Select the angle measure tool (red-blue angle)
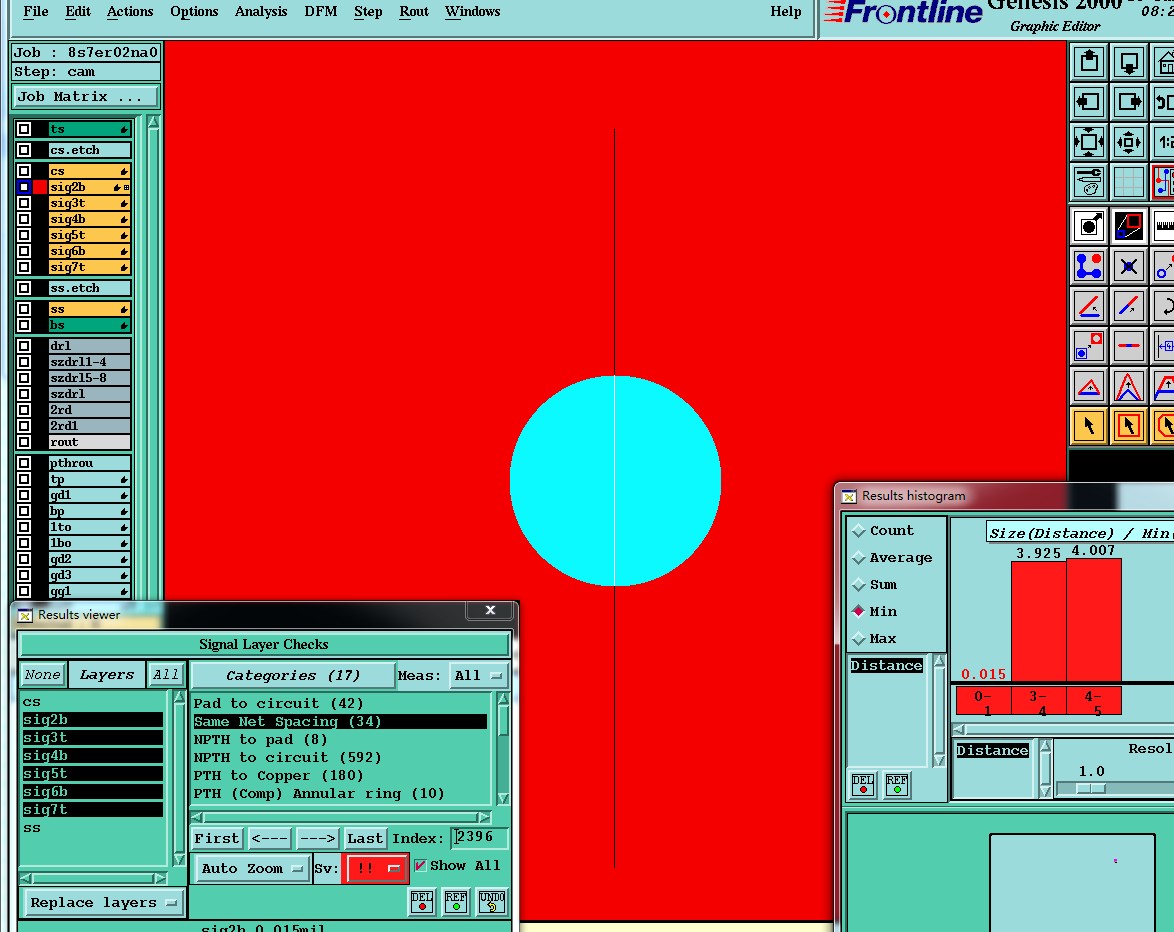This screenshot has height=932, width=1174. [1089, 305]
